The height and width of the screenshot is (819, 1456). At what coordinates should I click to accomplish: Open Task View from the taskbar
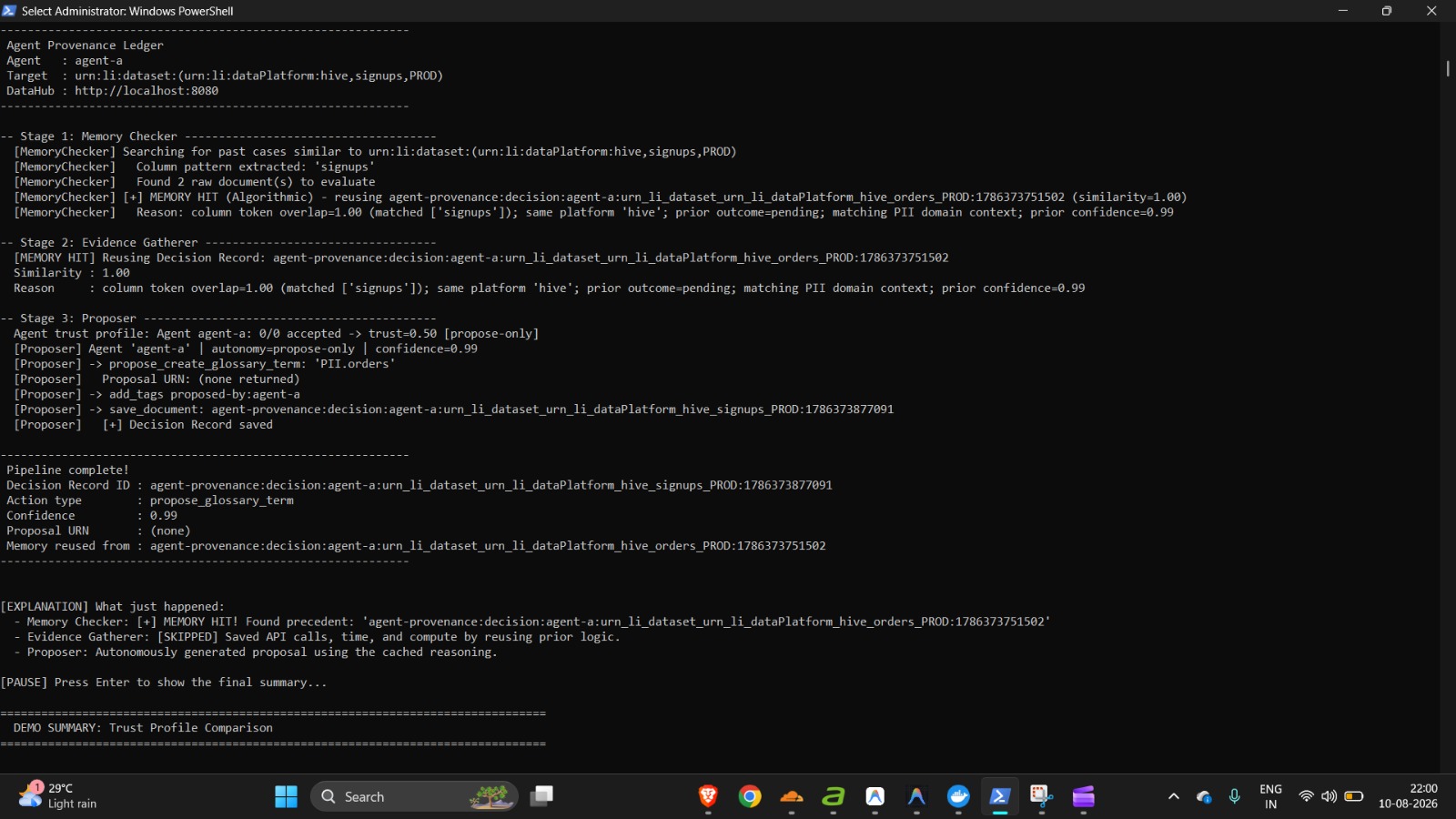pyautogui.click(x=541, y=796)
